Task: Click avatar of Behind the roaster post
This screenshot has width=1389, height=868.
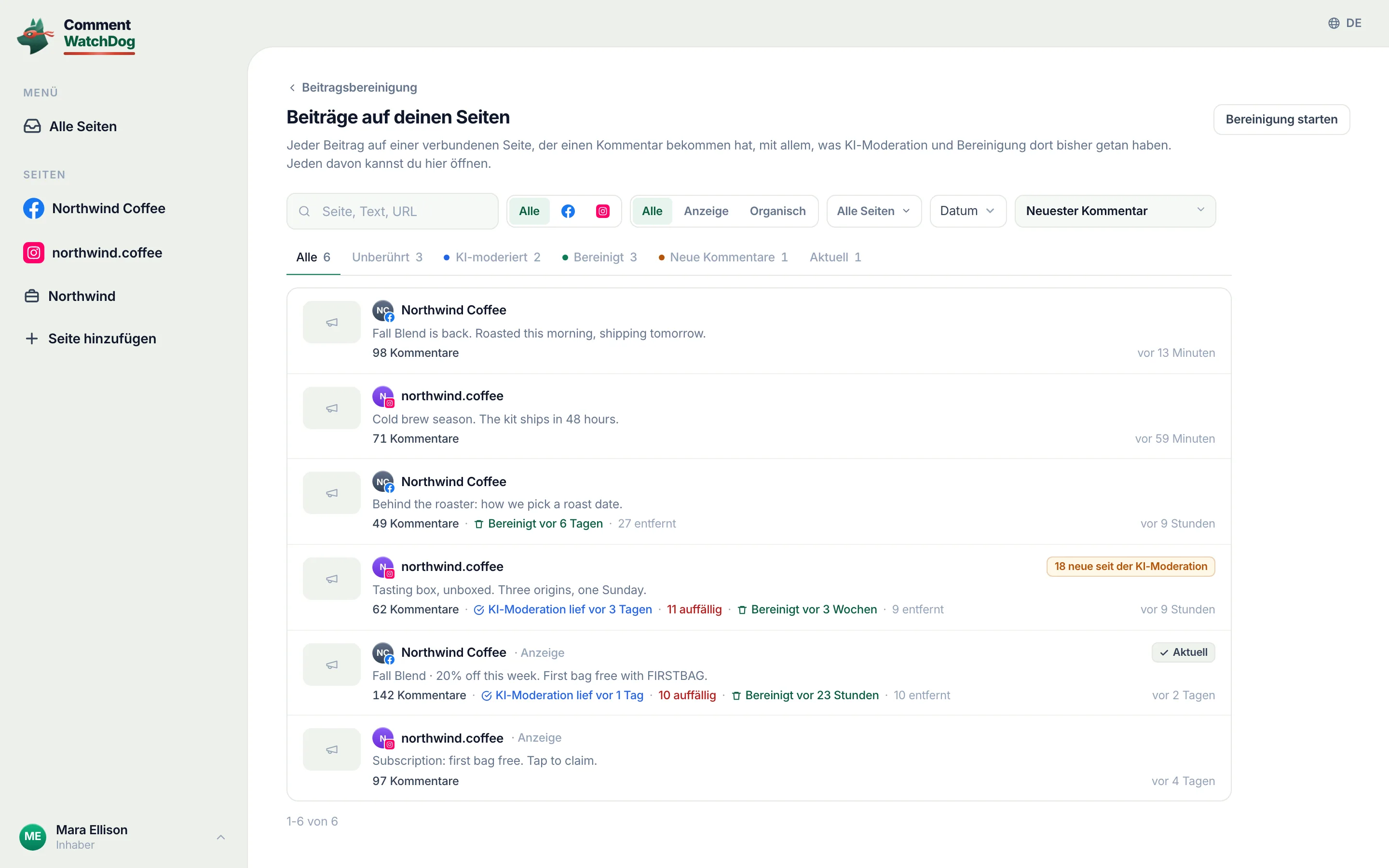Action: point(383,482)
